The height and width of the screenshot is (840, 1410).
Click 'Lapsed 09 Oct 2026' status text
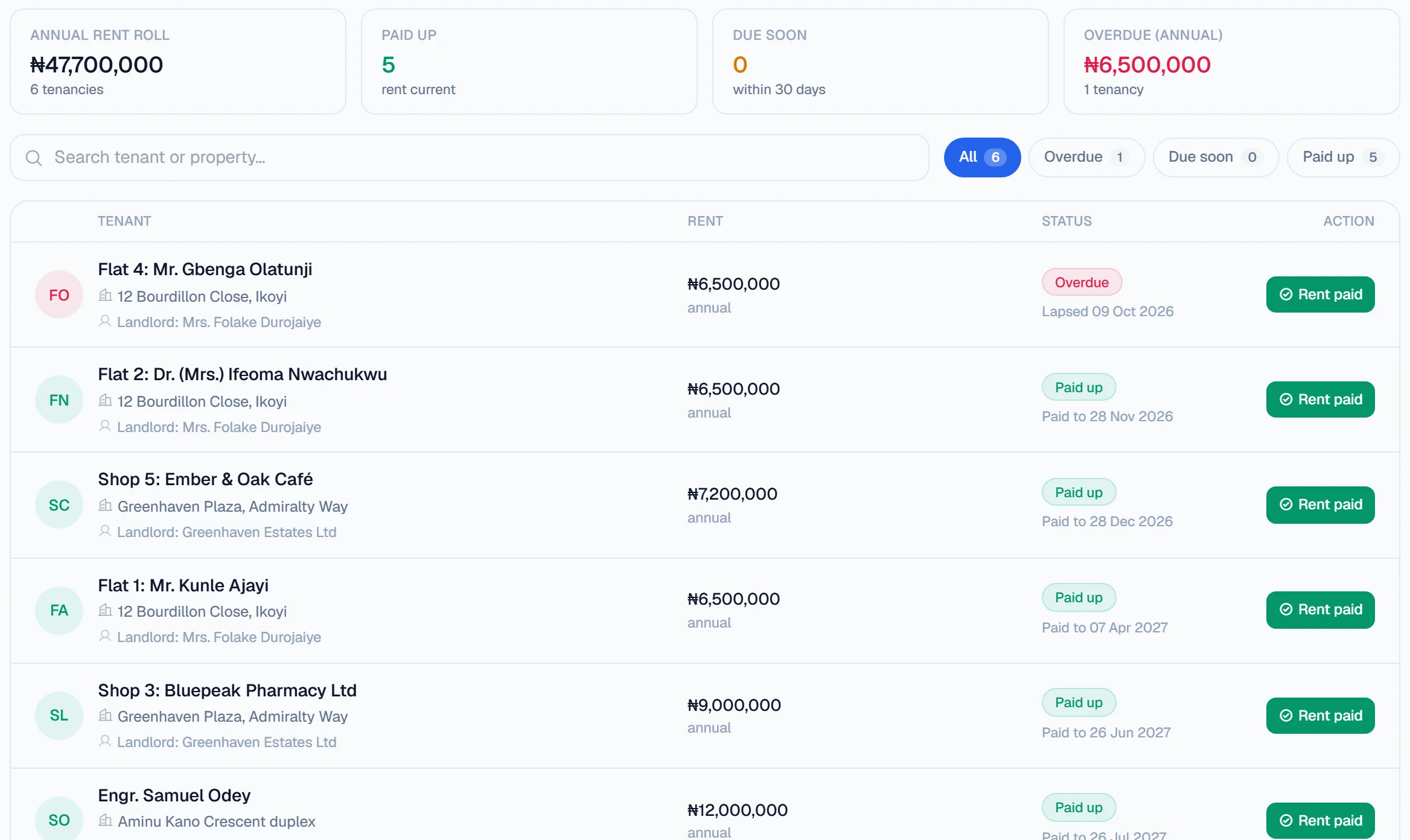click(x=1108, y=311)
